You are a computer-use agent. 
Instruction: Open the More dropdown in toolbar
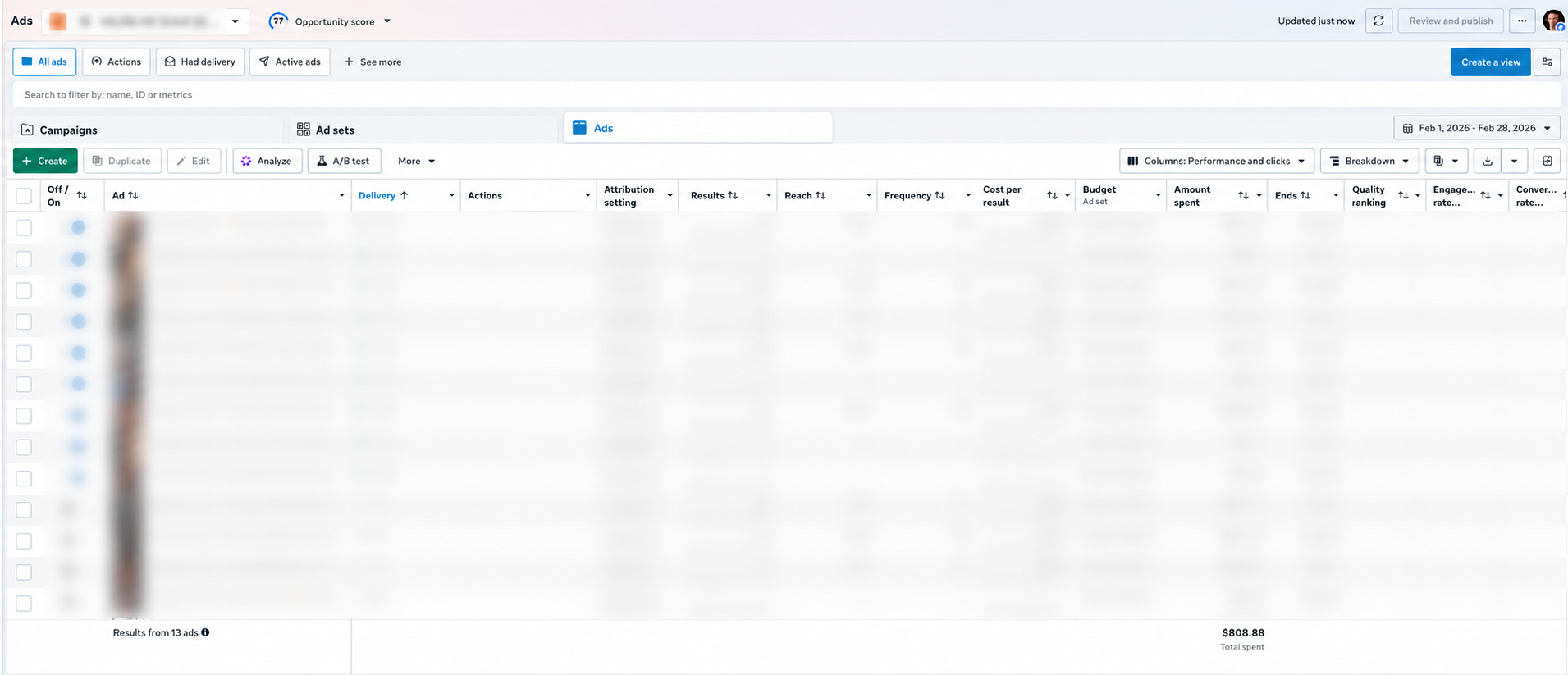[x=416, y=162]
